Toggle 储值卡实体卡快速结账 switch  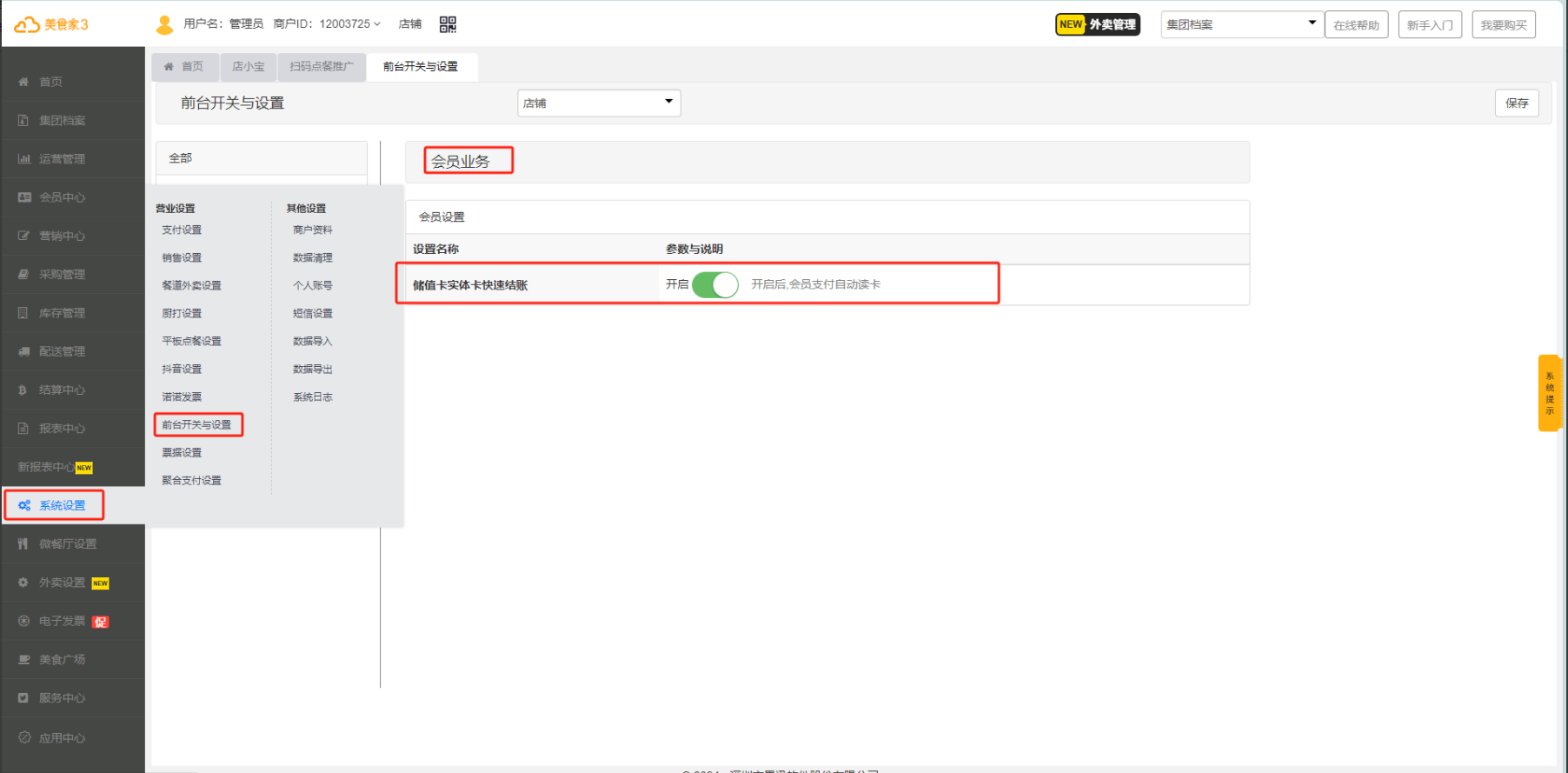(x=714, y=284)
